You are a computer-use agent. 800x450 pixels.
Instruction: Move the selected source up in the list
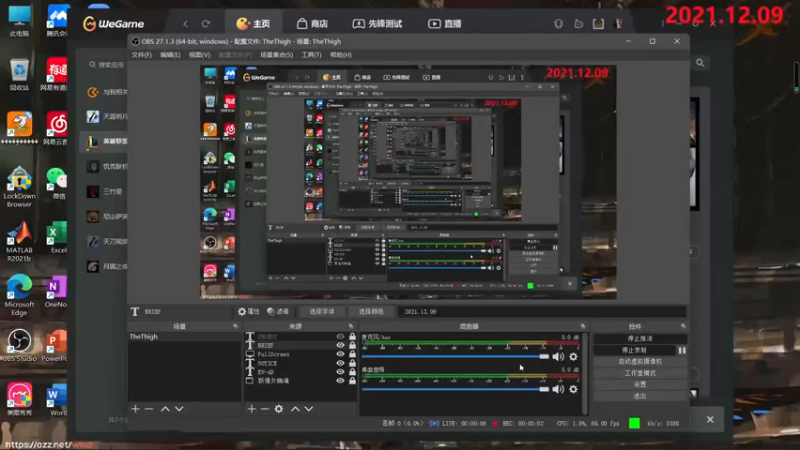295,409
